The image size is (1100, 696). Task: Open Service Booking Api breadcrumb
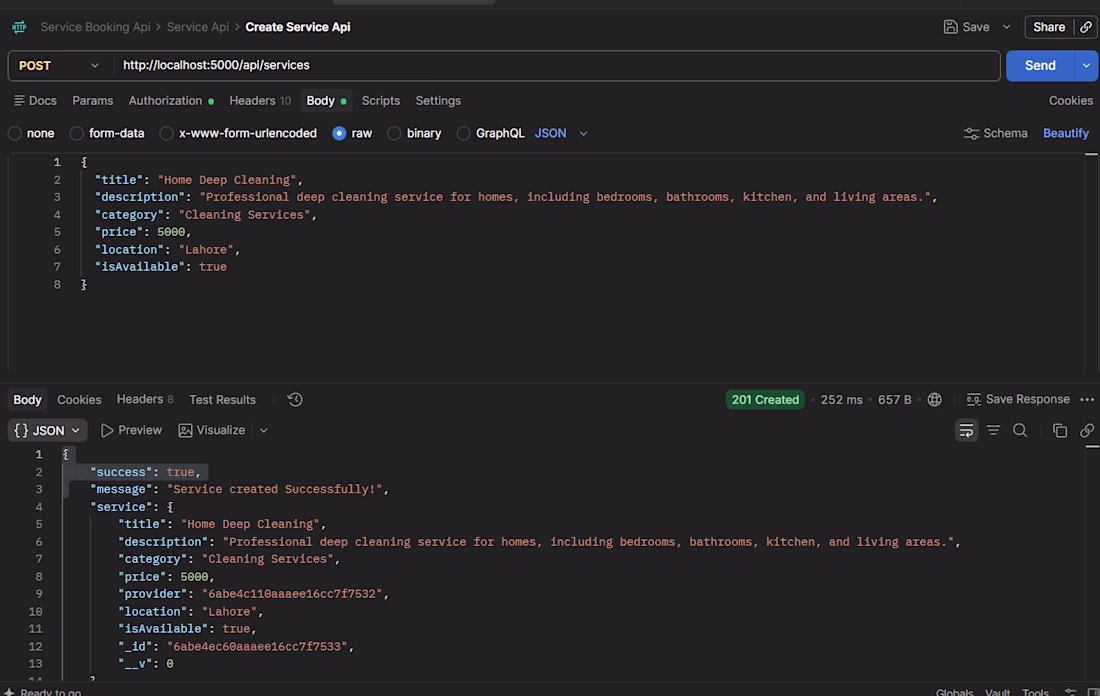click(x=95, y=27)
